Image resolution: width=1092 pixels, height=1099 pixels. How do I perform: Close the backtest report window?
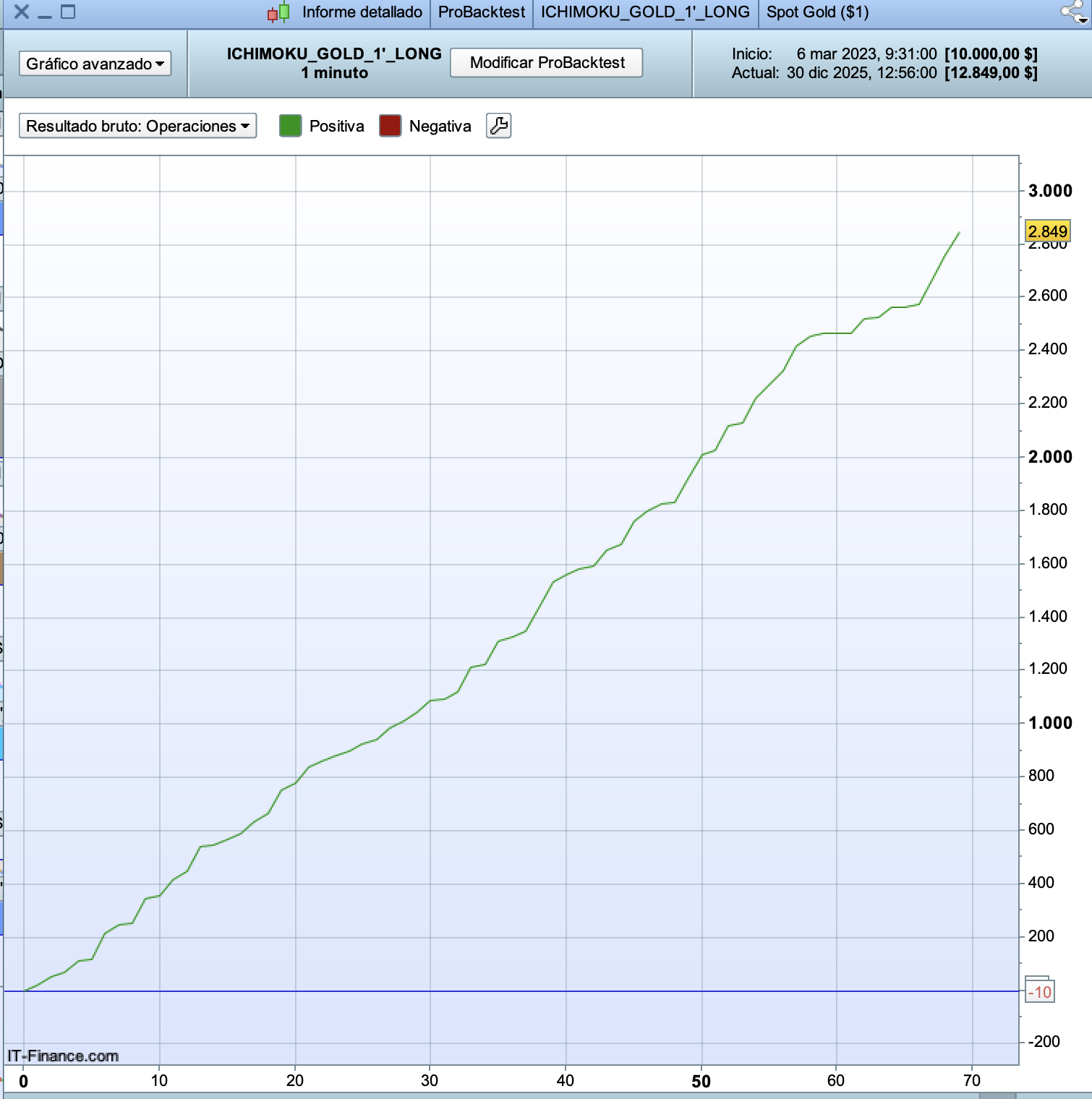(22, 12)
